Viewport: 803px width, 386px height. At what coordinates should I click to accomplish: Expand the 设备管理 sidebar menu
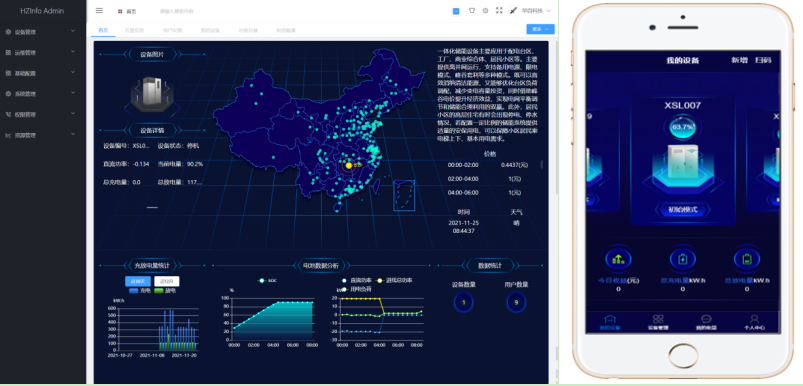click(x=40, y=32)
